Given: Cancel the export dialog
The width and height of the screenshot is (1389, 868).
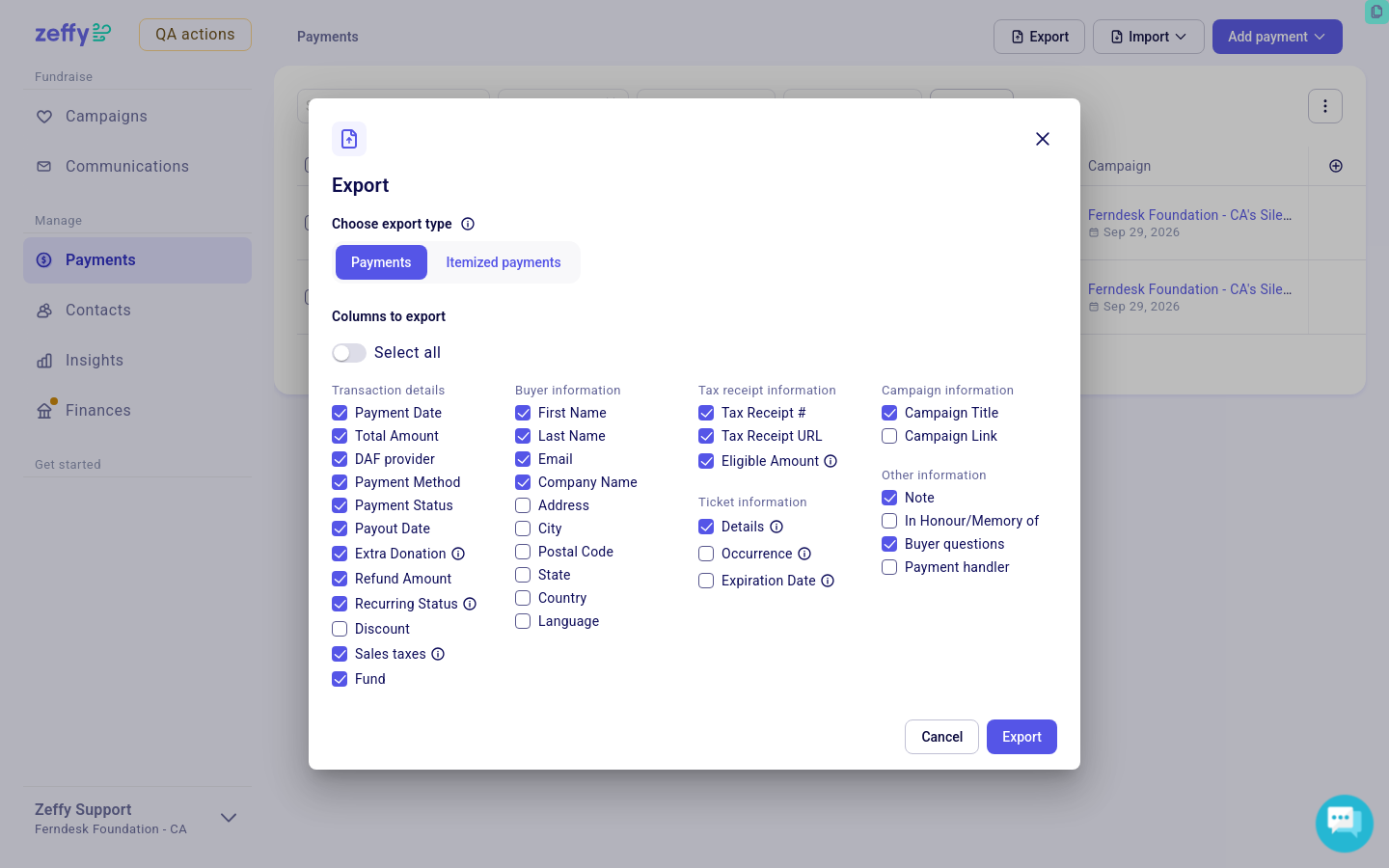Looking at the screenshot, I should 941,737.
